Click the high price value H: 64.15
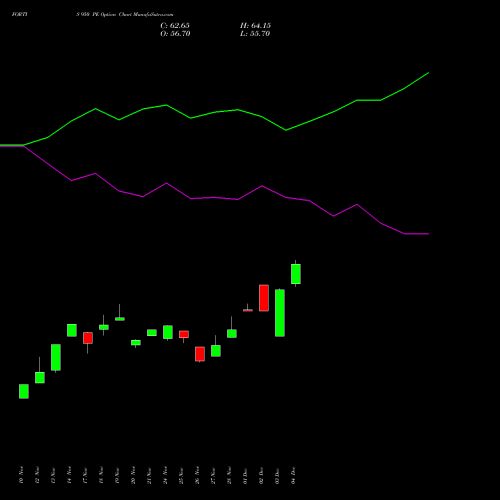Viewport: 500px width, 500px height. (255, 26)
